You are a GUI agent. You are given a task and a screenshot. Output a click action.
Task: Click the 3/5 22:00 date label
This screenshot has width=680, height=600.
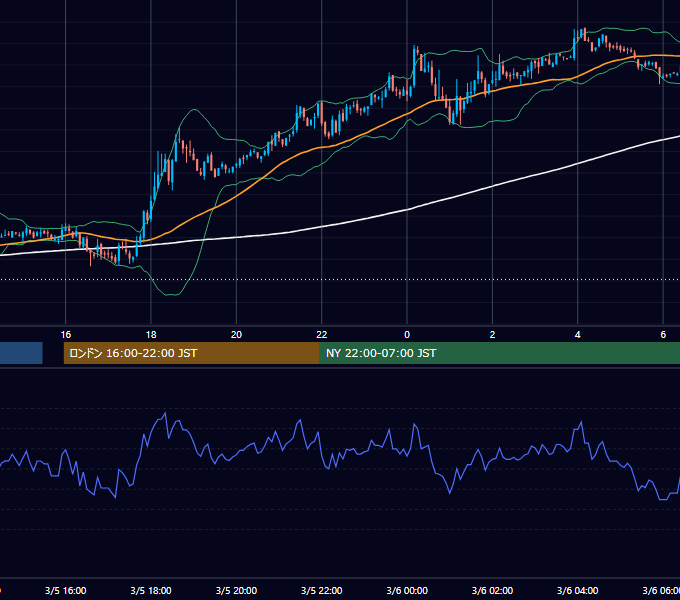pos(321,590)
